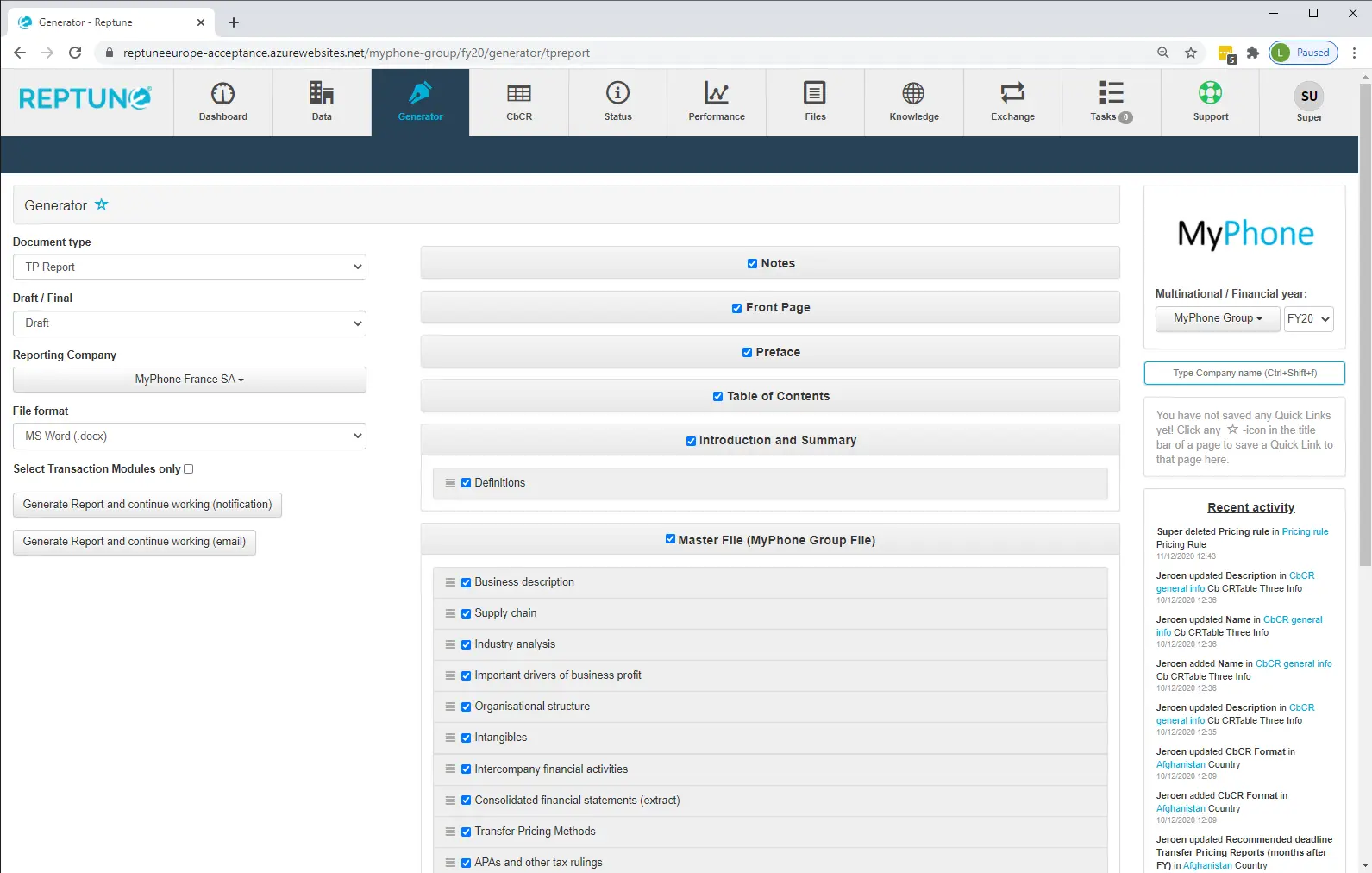The height and width of the screenshot is (873, 1372).
Task: Uncheck Intercompany financial activities checkbox
Action: 466,769
